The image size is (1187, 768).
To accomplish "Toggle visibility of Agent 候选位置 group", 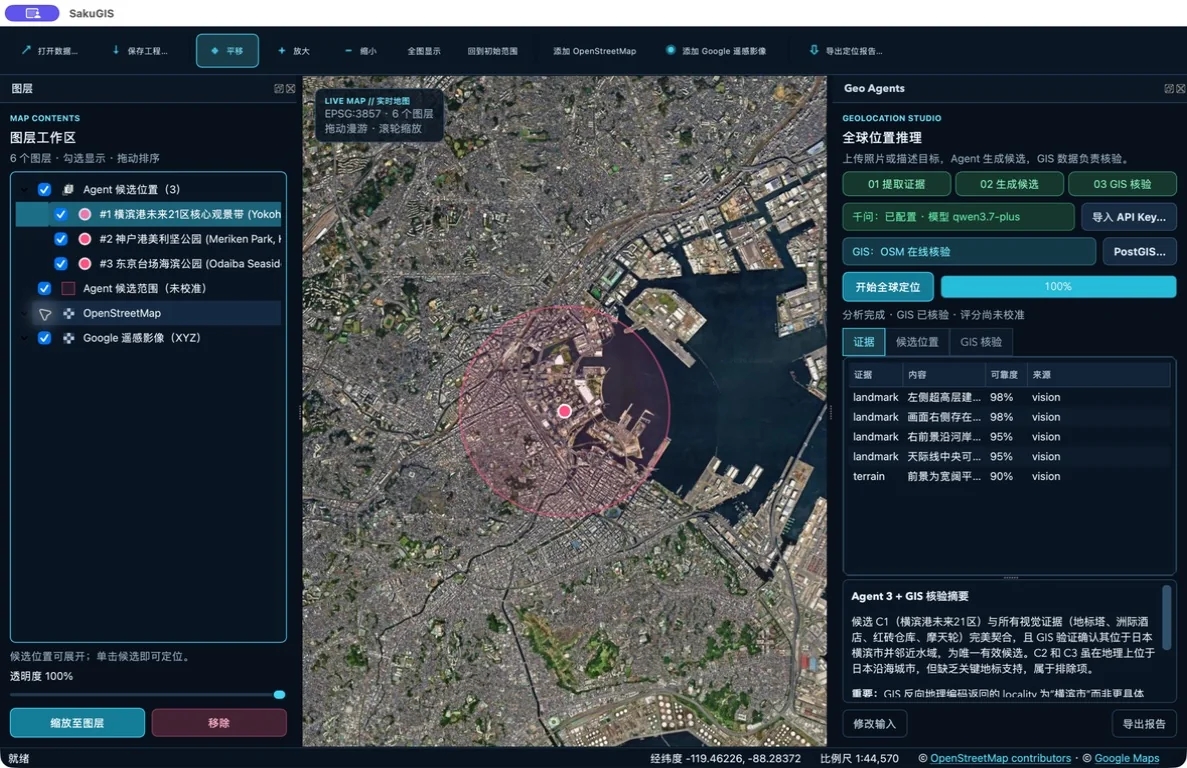I will pos(45,189).
